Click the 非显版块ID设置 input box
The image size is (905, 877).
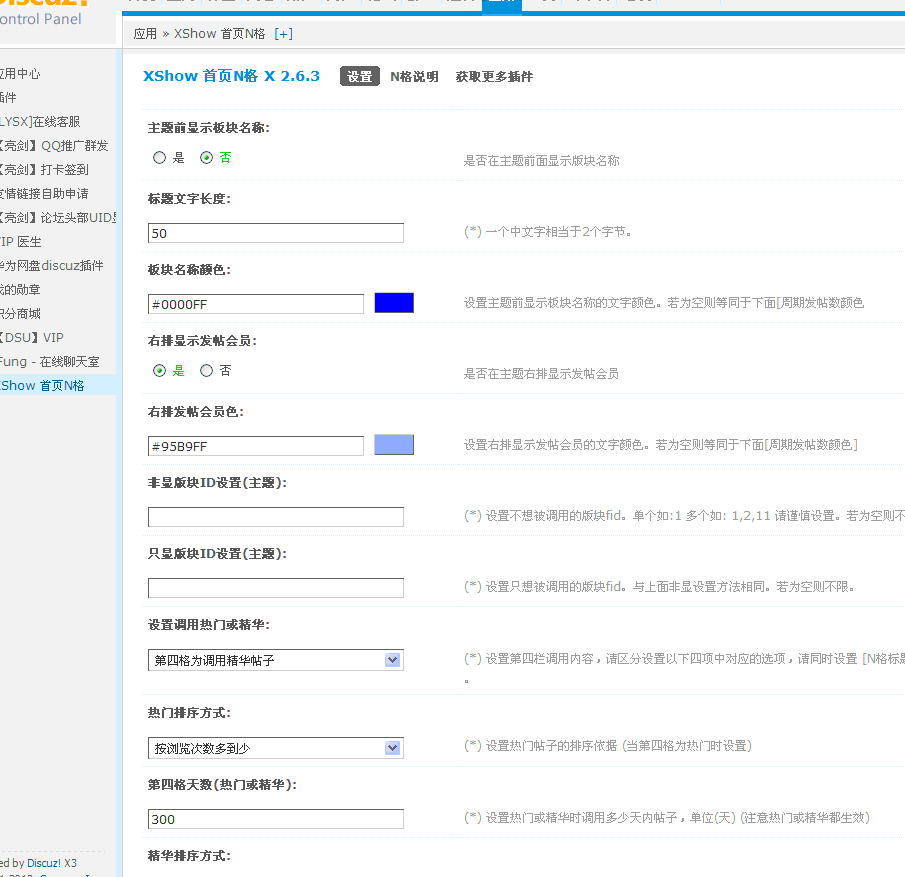(x=275, y=517)
